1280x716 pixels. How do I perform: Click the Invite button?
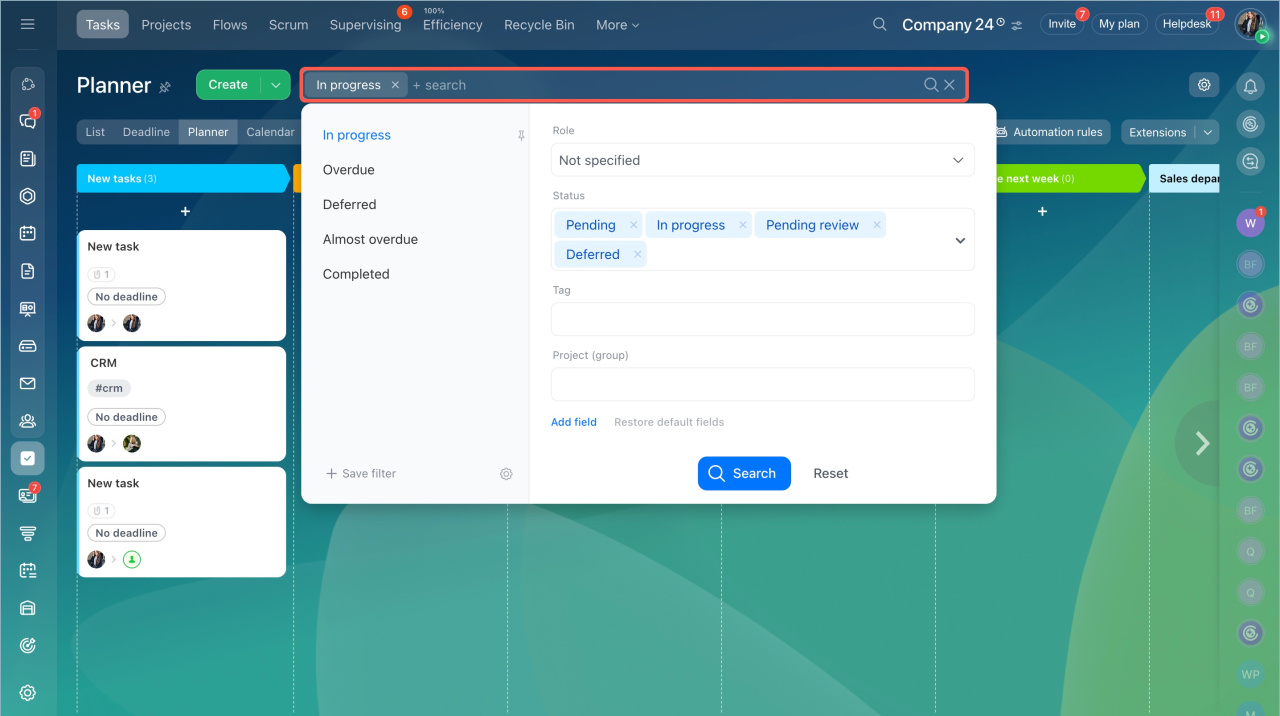1061,24
